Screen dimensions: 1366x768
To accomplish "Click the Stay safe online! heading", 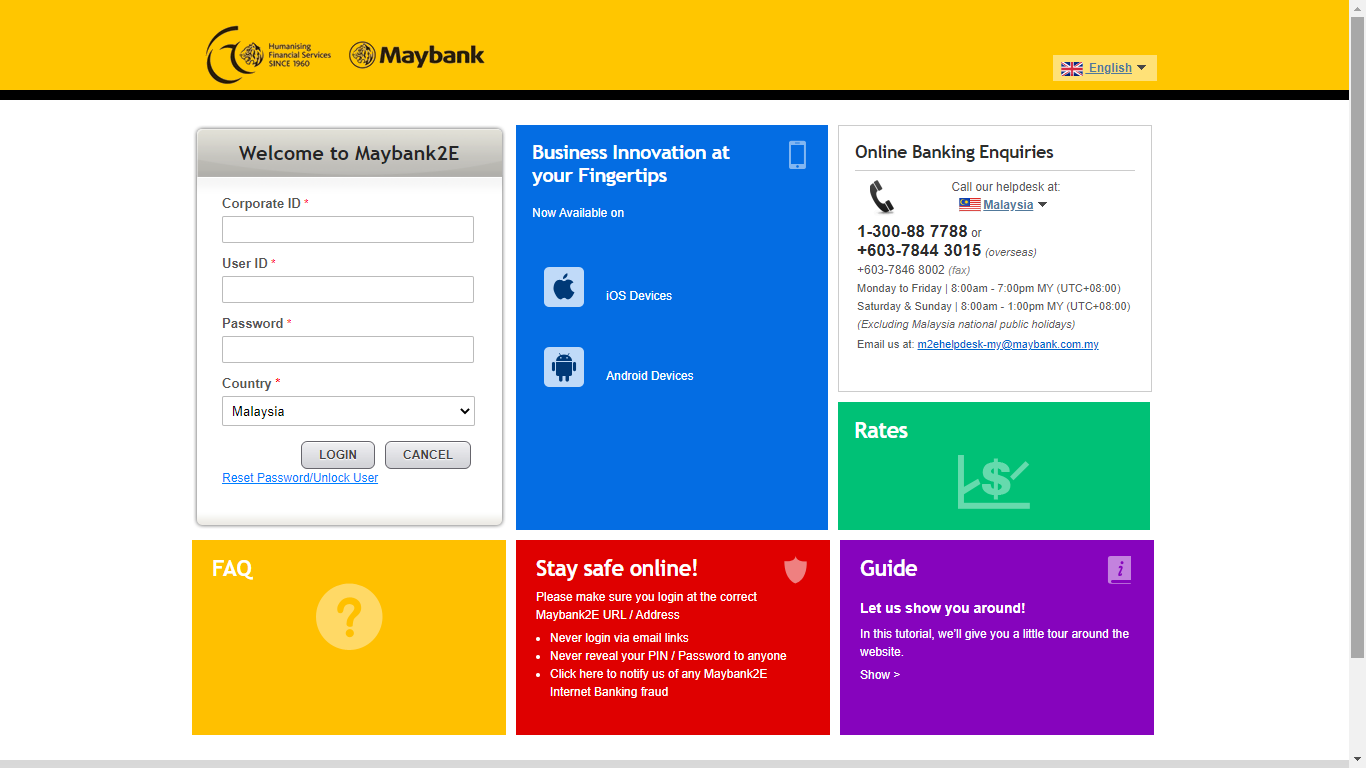I will click(x=617, y=568).
